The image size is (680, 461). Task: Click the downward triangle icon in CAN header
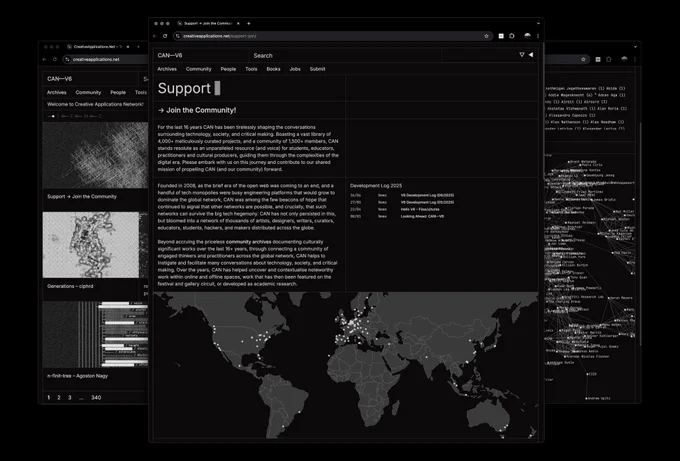(x=522, y=55)
